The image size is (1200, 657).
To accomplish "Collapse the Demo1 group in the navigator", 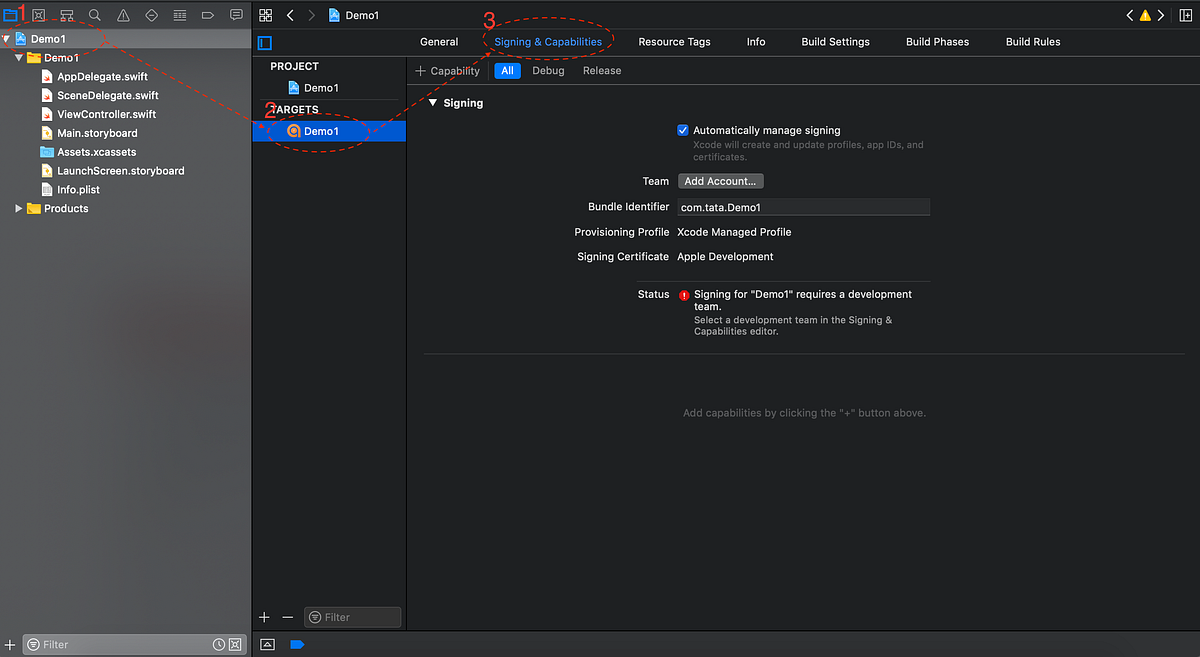I will coord(21,57).
